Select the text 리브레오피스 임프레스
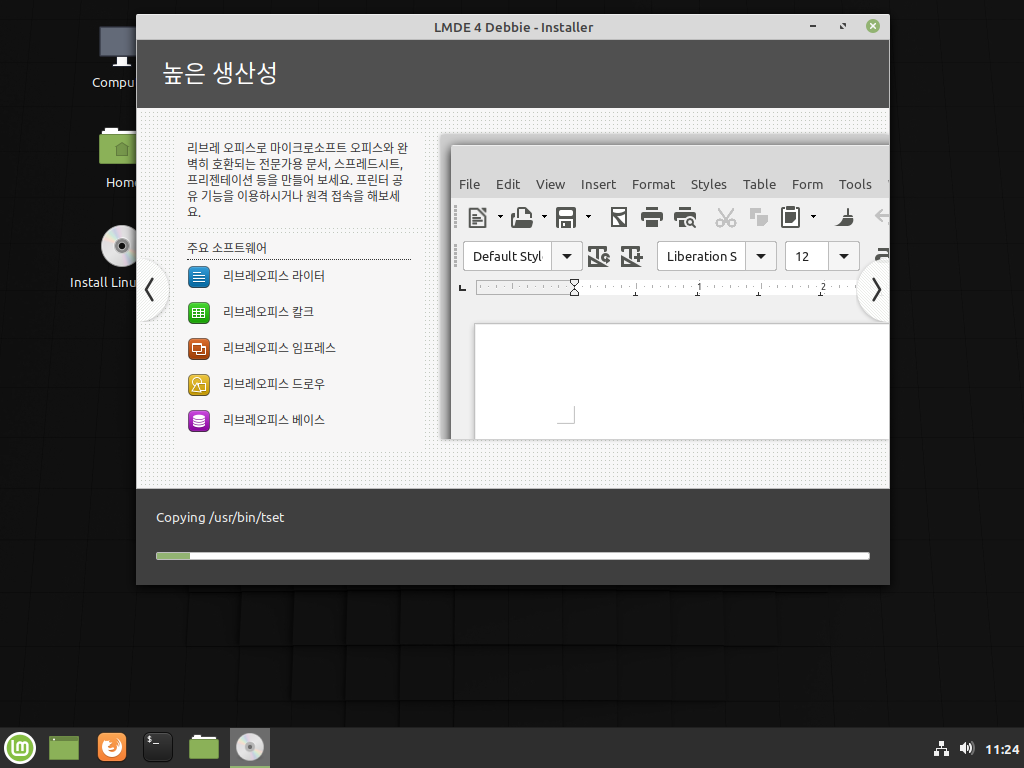The height and width of the screenshot is (768, 1024). [279, 348]
